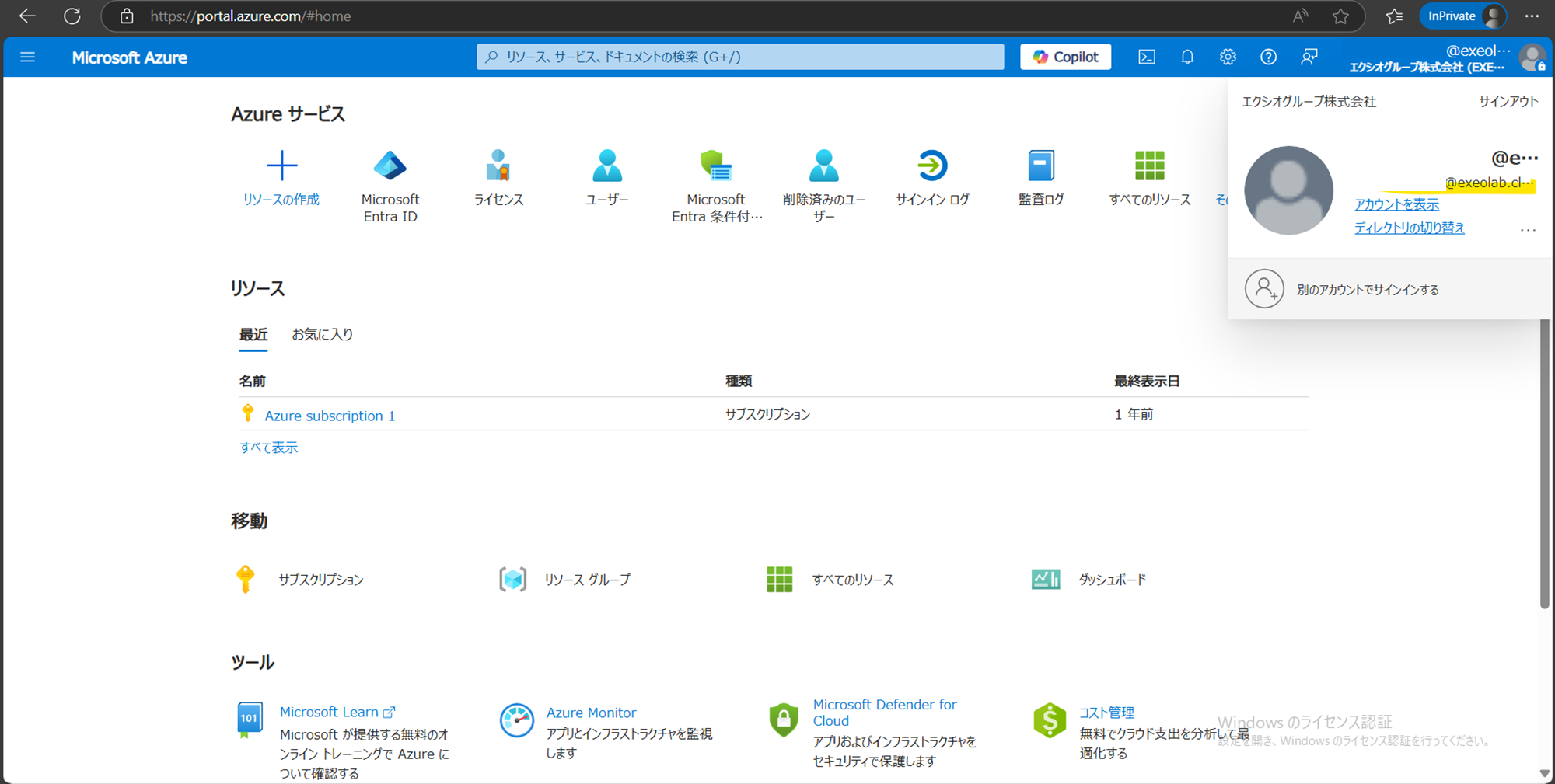Open the サインイン ログ service
1555x784 pixels.
tap(931, 167)
